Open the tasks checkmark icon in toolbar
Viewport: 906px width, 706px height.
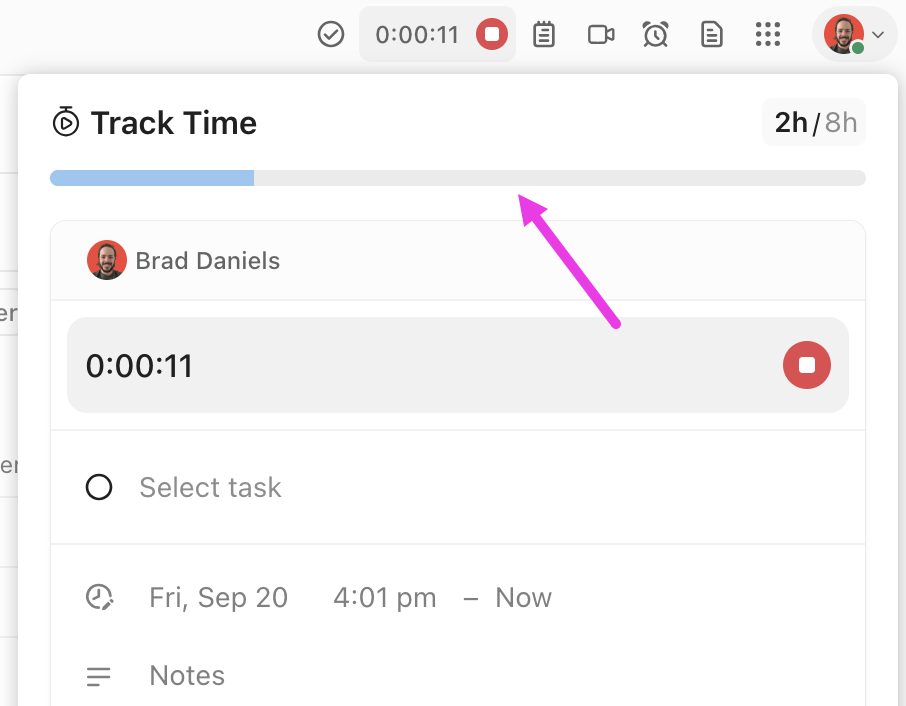(331, 33)
